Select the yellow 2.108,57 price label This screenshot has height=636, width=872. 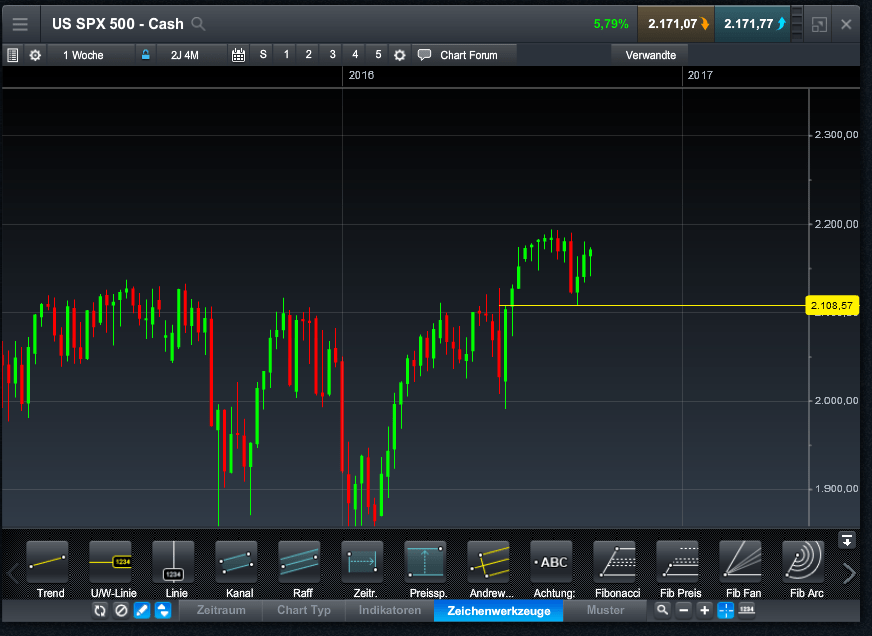(x=832, y=305)
